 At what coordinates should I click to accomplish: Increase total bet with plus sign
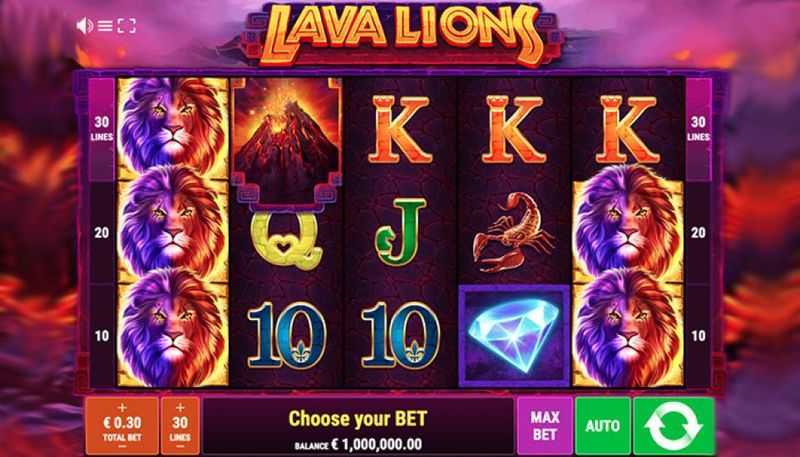click(121, 408)
